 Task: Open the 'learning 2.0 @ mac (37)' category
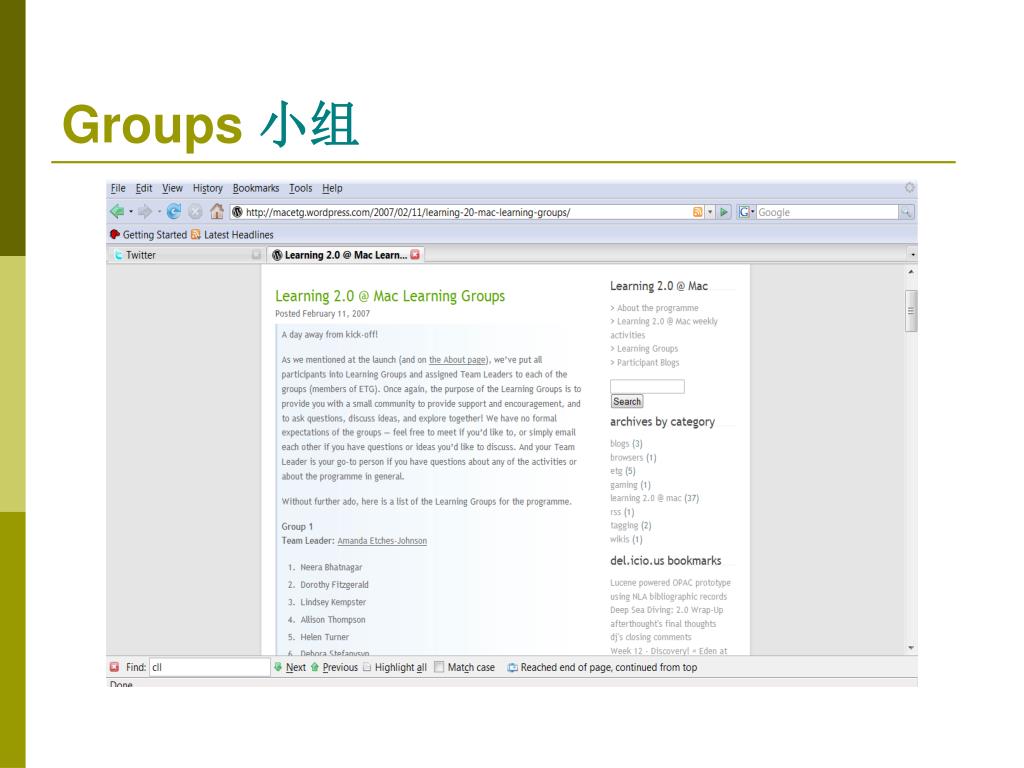tap(654, 498)
